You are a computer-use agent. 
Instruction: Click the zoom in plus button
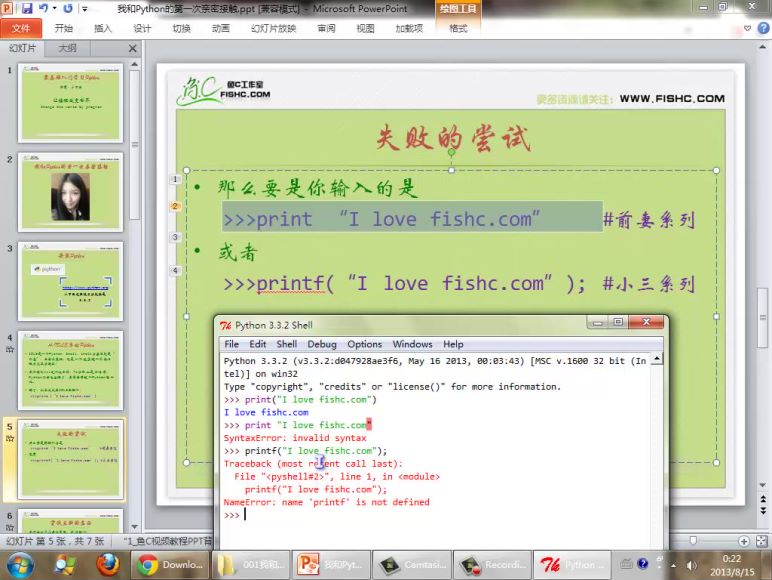point(744,541)
